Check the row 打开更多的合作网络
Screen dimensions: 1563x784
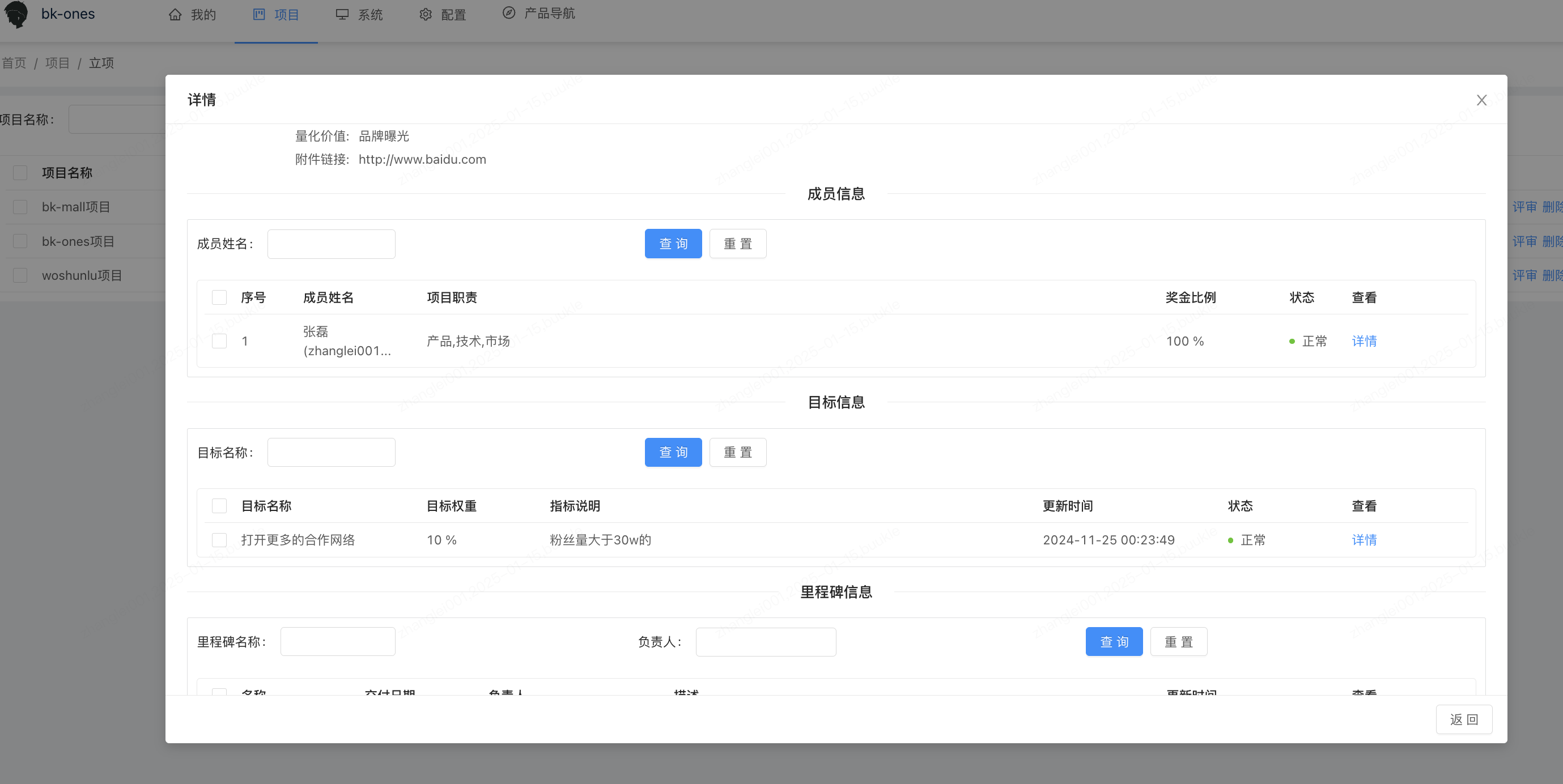coord(219,540)
